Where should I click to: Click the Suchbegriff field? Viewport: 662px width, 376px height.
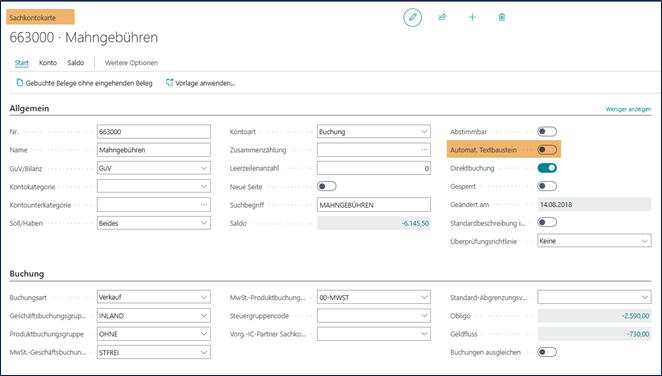(374, 205)
